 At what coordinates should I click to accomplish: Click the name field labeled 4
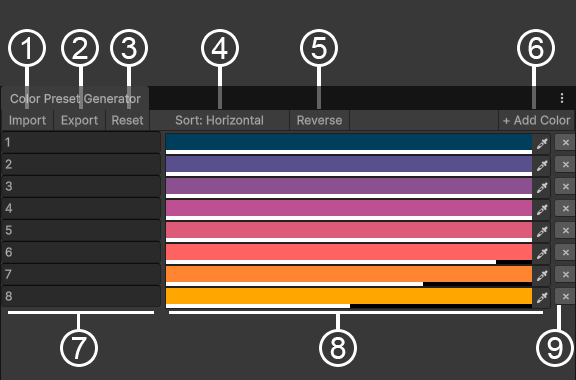point(81,209)
